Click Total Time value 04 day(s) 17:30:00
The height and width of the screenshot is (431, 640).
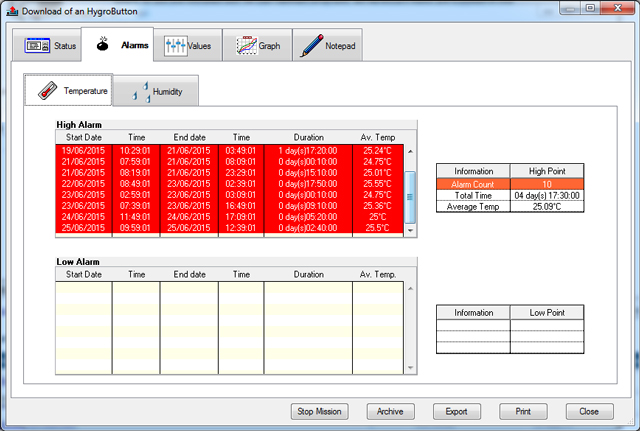click(x=547, y=196)
